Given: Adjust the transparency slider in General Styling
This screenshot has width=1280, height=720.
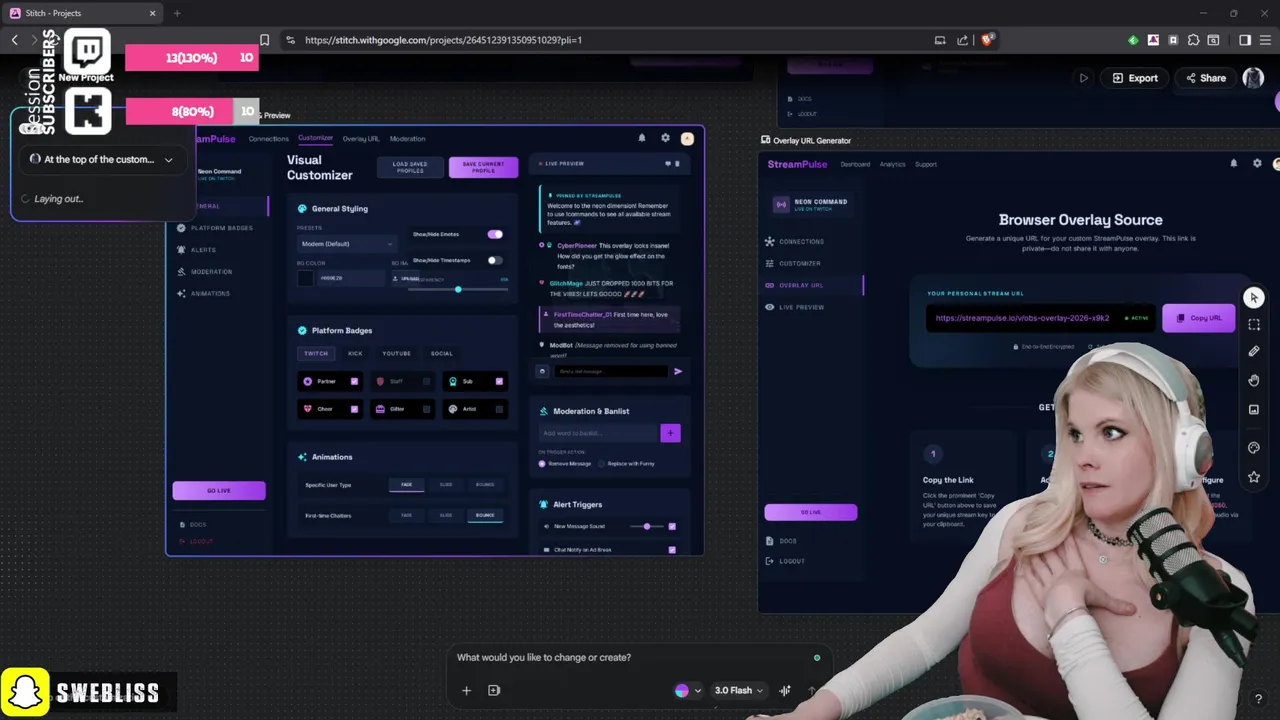Looking at the screenshot, I should click(458, 289).
